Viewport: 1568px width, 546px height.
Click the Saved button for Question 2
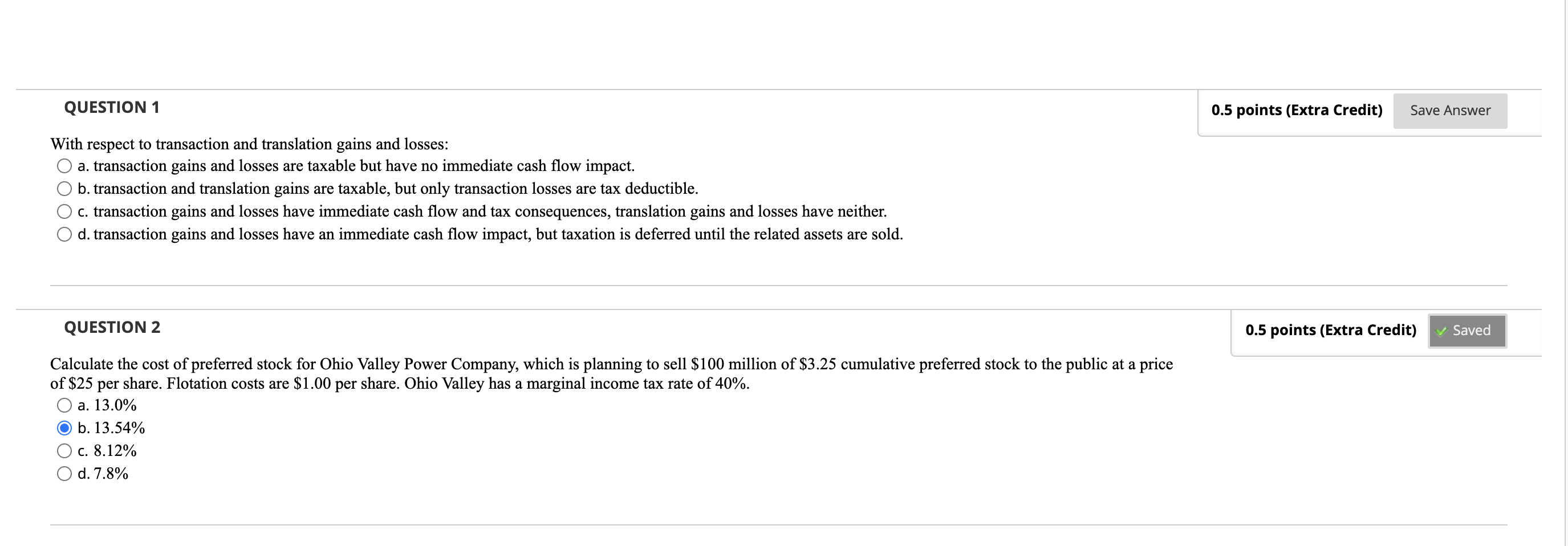click(x=1467, y=331)
